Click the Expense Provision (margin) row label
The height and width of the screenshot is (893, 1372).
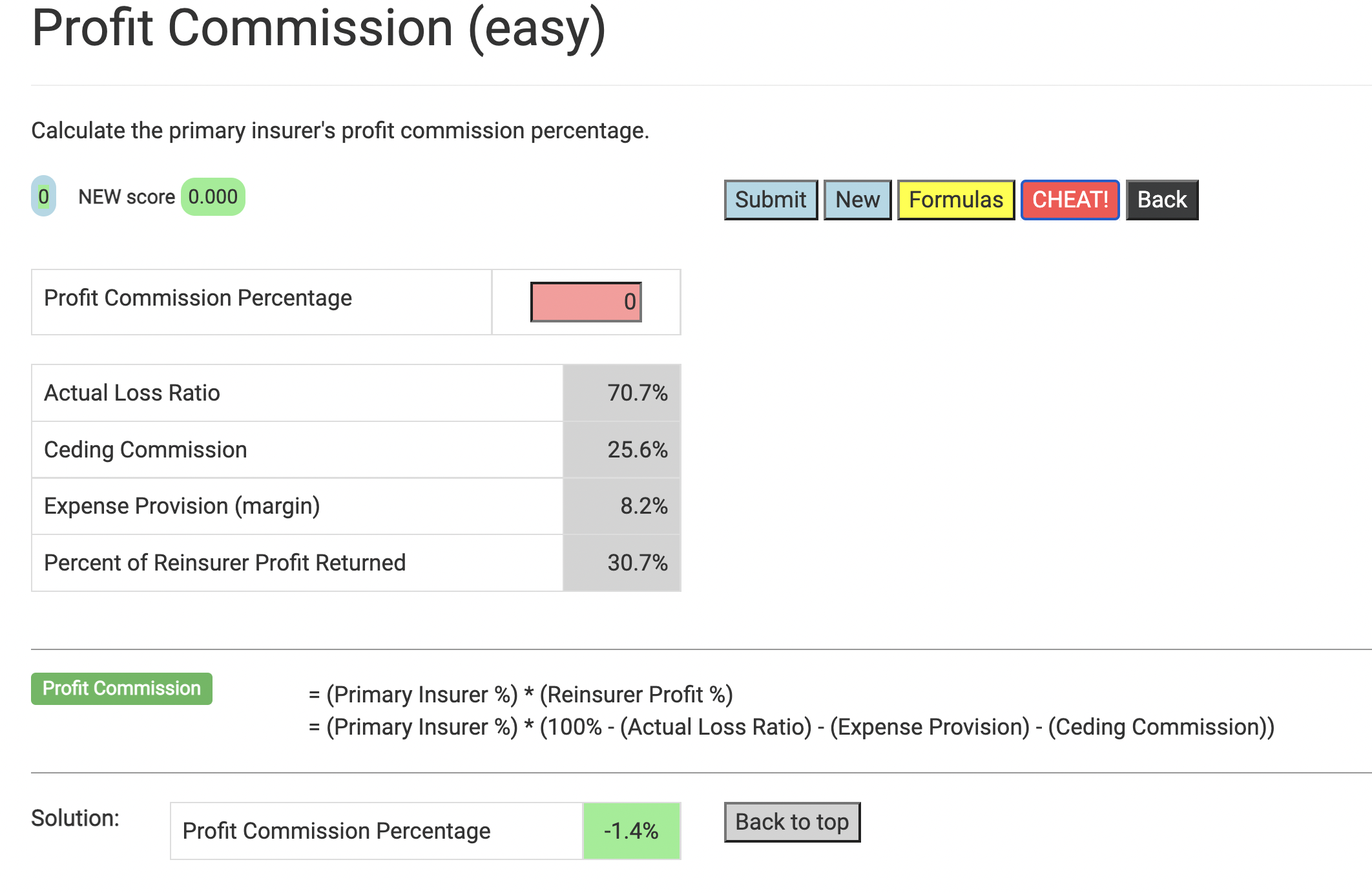pyautogui.click(x=182, y=506)
